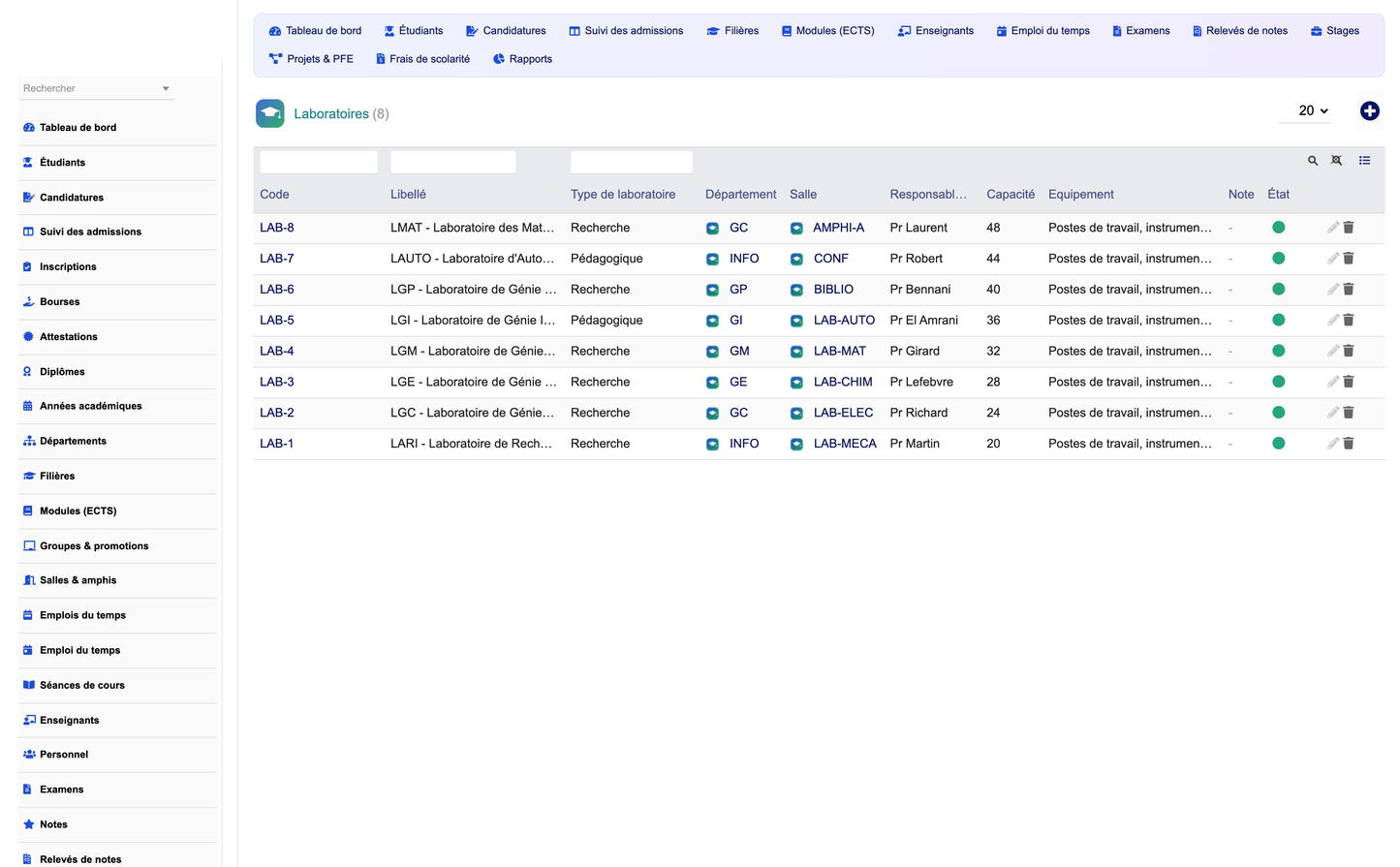Click the Libellé filter input field
The height and width of the screenshot is (867, 1400).
[x=453, y=162]
